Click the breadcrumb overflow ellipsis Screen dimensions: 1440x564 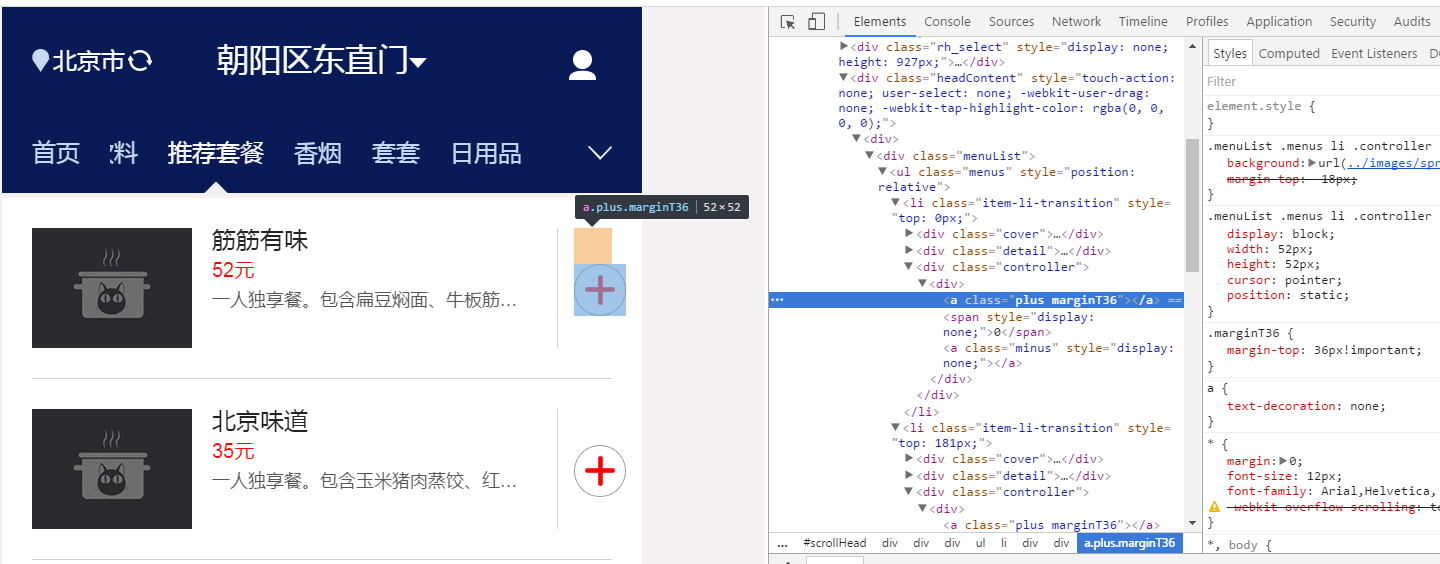click(783, 543)
